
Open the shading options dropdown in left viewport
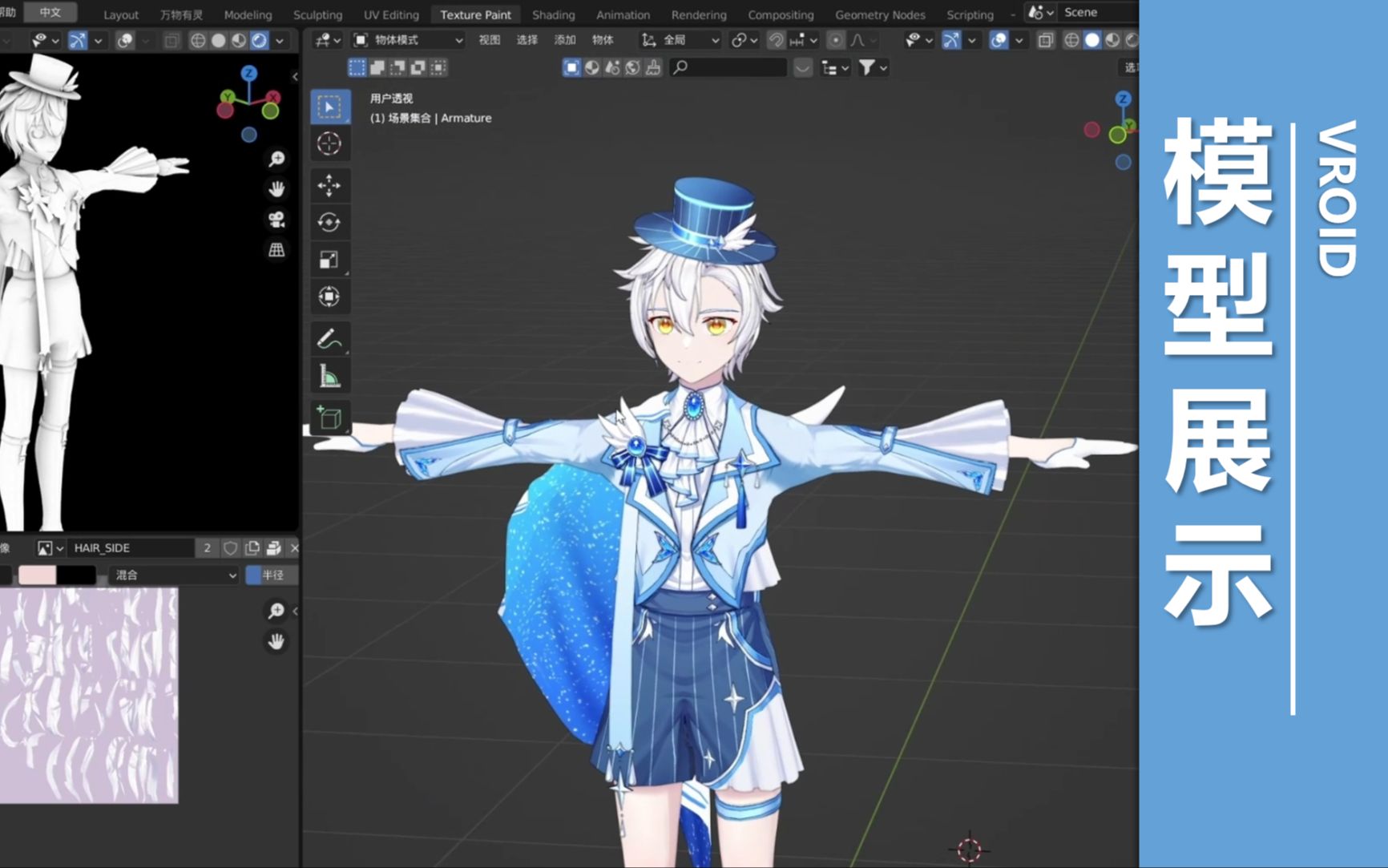coord(280,40)
